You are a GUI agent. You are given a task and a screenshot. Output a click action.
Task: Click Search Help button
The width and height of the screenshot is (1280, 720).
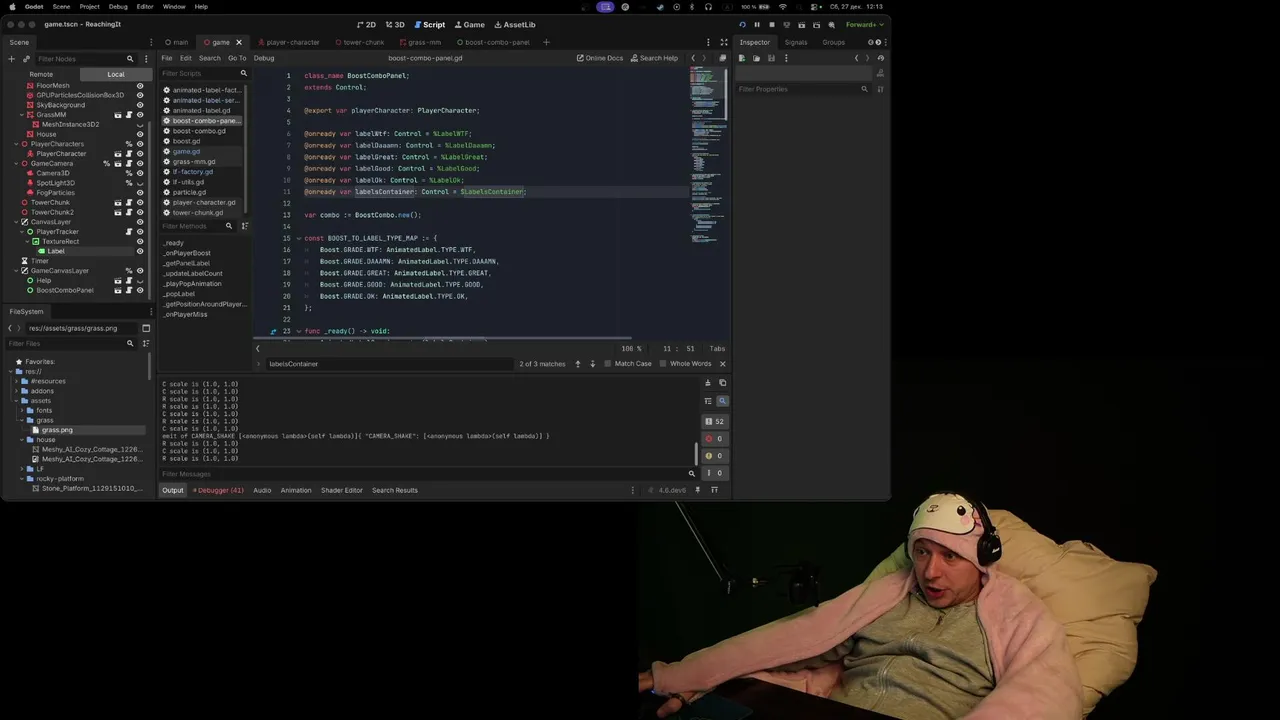[x=654, y=58]
